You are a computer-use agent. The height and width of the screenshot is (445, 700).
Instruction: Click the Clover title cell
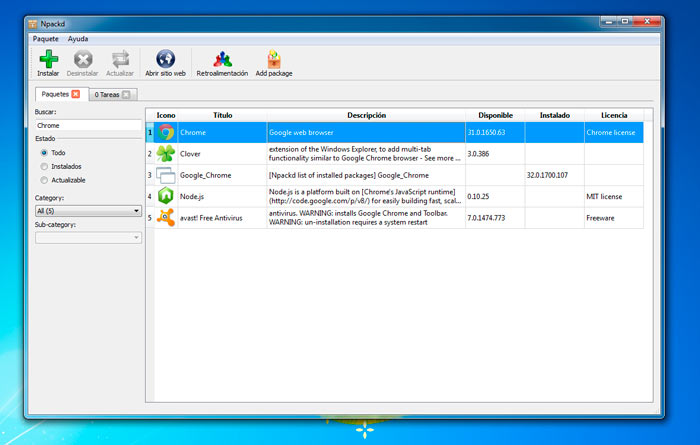click(x=222, y=154)
